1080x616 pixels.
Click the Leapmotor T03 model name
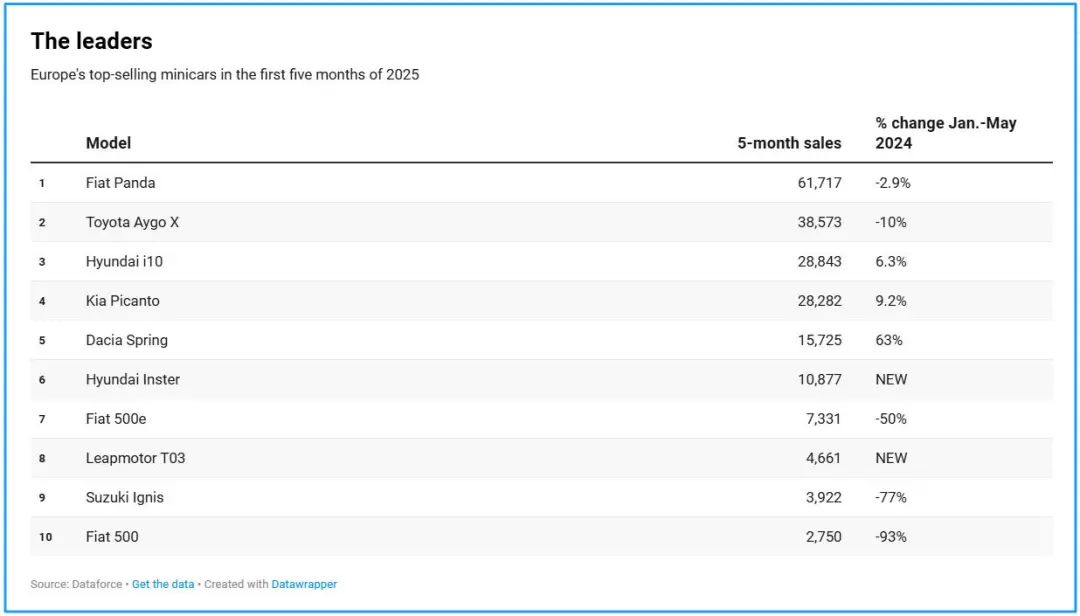coord(135,458)
